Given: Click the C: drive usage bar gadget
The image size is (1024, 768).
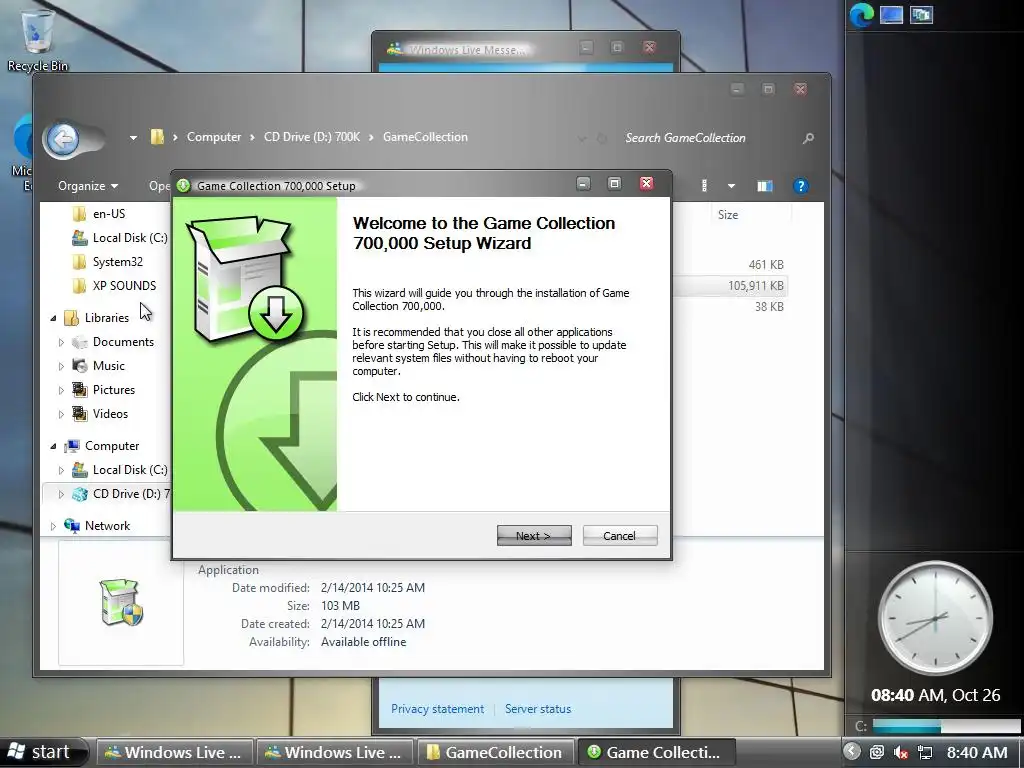Looking at the screenshot, I should 945,726.
